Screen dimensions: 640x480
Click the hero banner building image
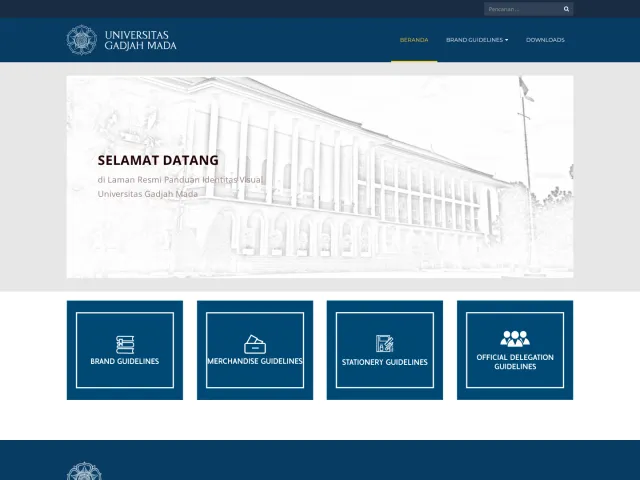(x=320, y=177)
